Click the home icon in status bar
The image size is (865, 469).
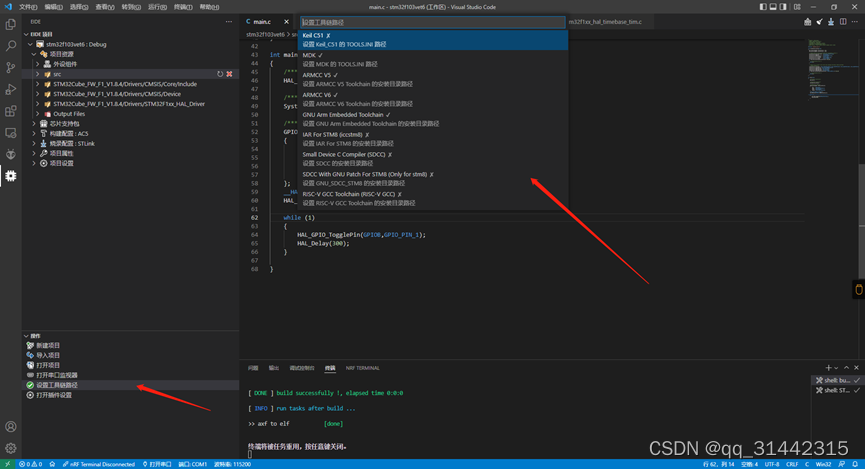(52, 464)
